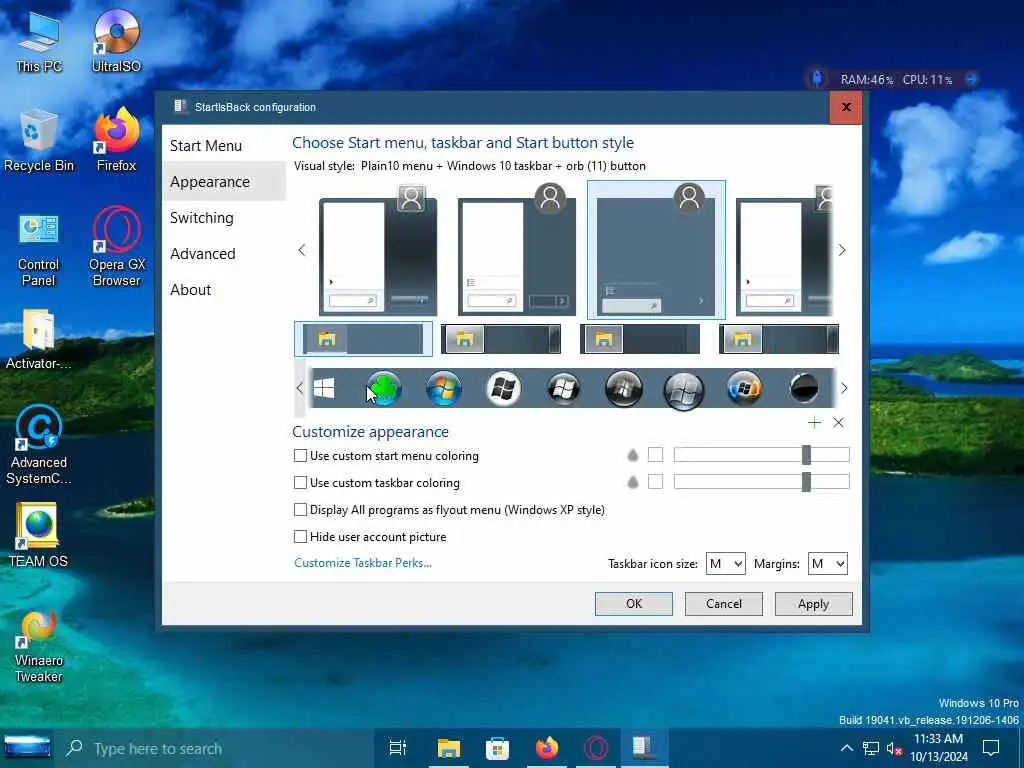Image resolution: width=1024 pixels, height=768 pixels.
Task: Open the Taskbar icon size dropdown
Action: tap(726, 564)
